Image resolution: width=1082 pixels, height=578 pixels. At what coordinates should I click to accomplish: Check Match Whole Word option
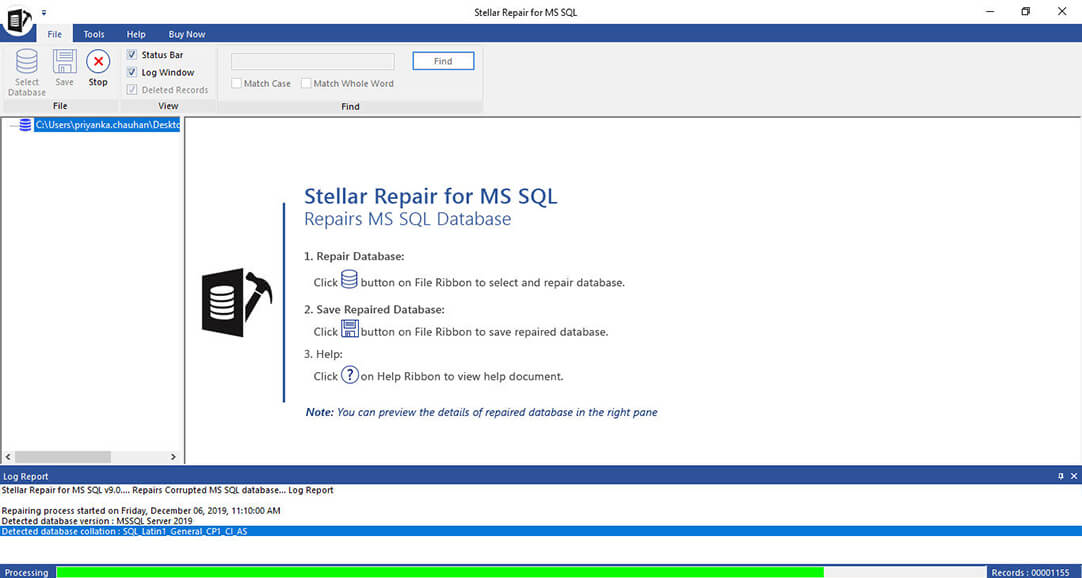coord(307,84)
